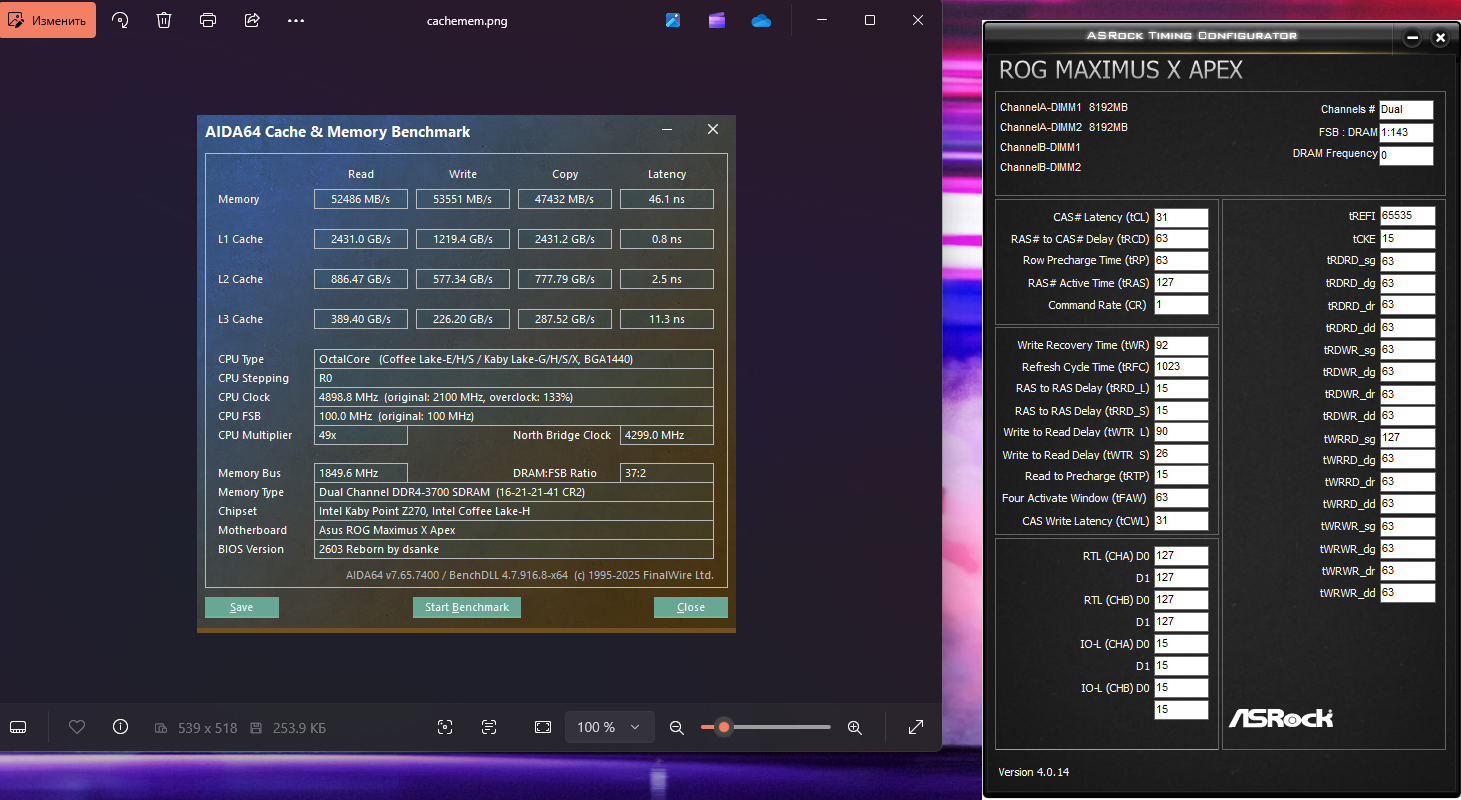This screenshot has width=1461, height=800.
Task: Click the Read to Precharge (tRTP) field
Action: pos(1181,476)
